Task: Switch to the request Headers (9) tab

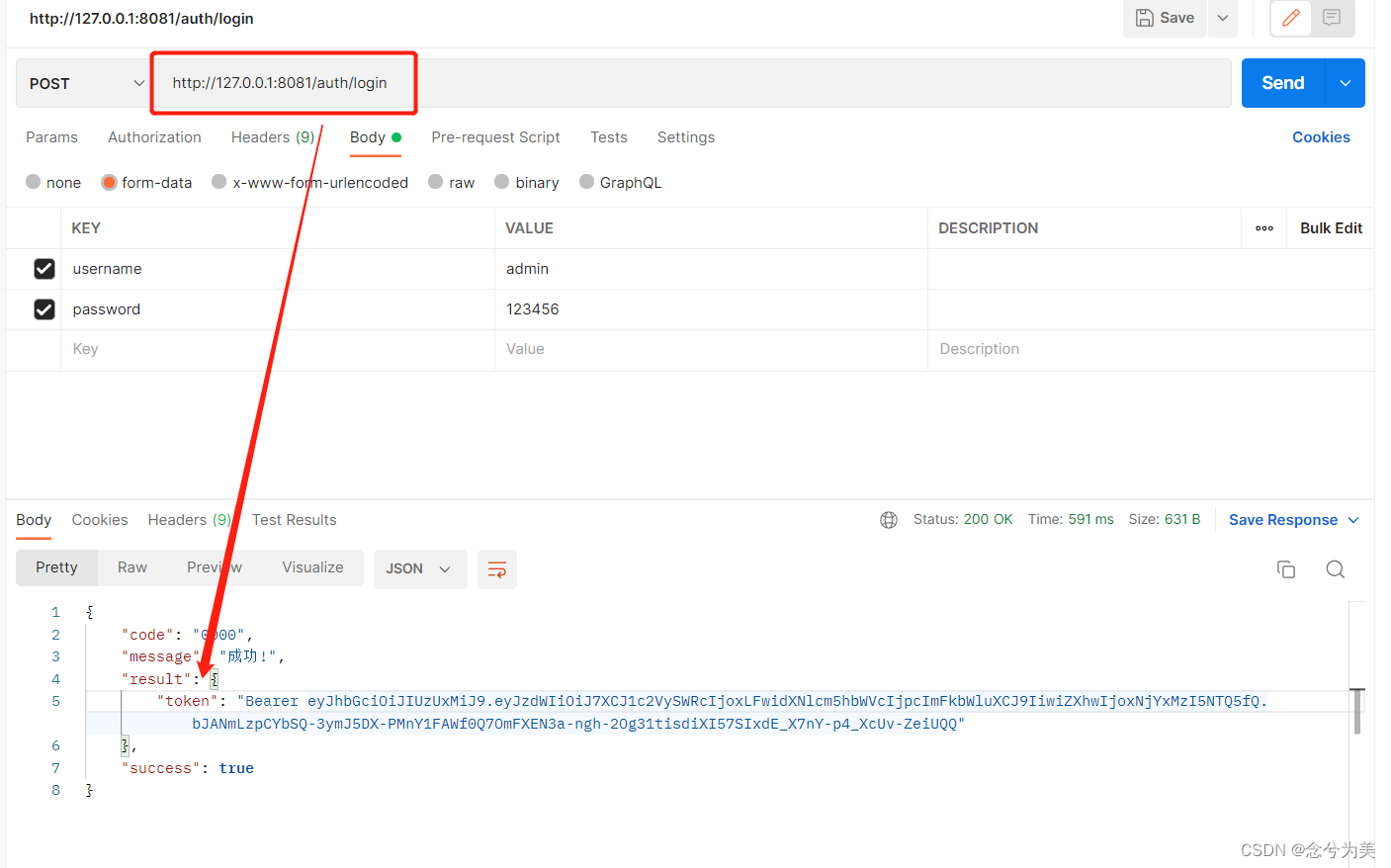Action: (x=273, y=137)
